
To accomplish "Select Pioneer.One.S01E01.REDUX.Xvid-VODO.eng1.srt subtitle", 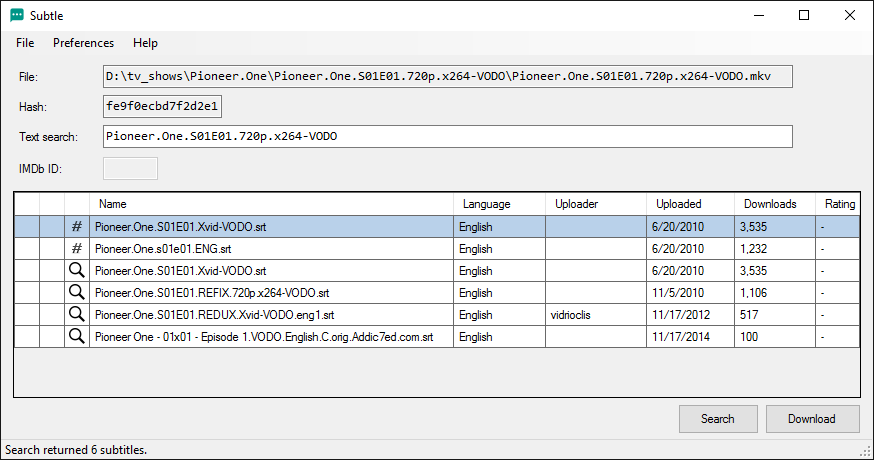I will pyautogui.click(x=215, y=315).
